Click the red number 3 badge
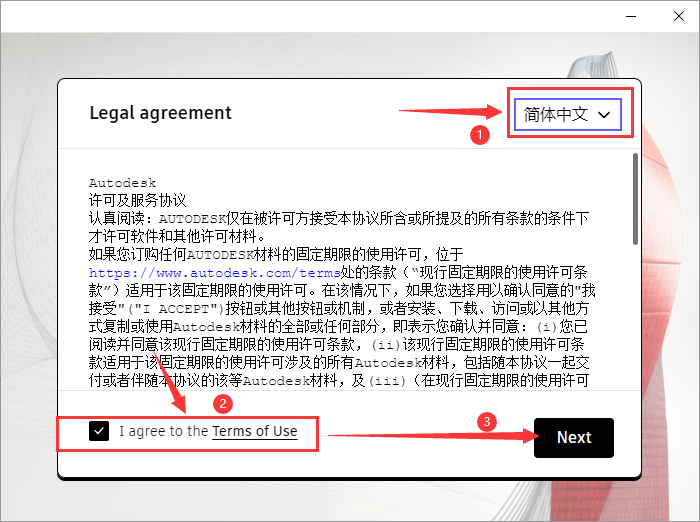Image resolution: width=700 pixels, height=522 pixels. pos(487,422)
